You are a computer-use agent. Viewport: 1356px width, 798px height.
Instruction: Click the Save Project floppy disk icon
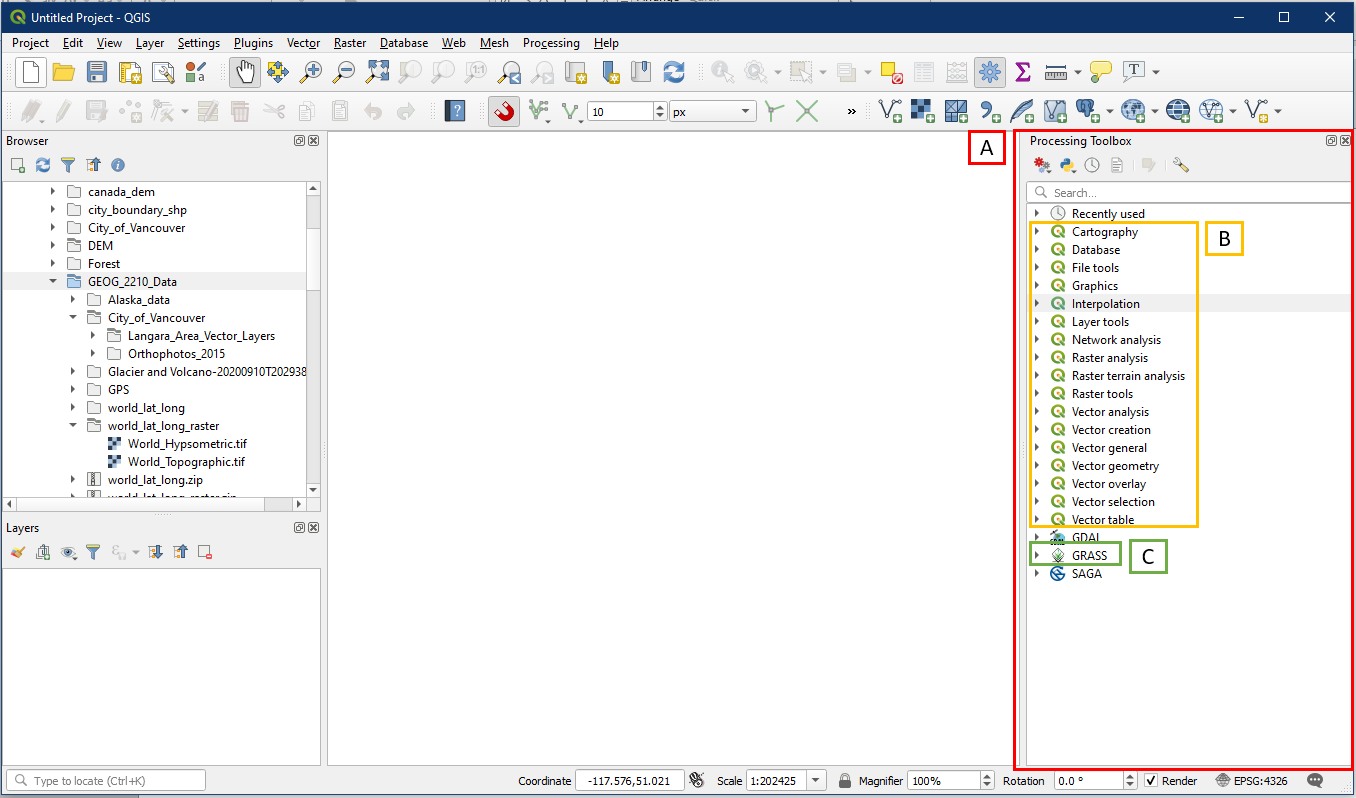[97, 72]
